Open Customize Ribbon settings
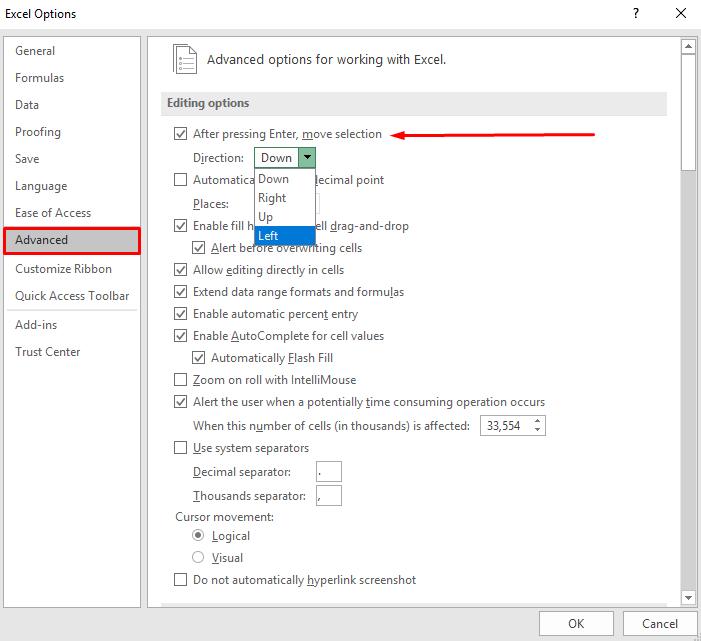 tap(63, 269)
